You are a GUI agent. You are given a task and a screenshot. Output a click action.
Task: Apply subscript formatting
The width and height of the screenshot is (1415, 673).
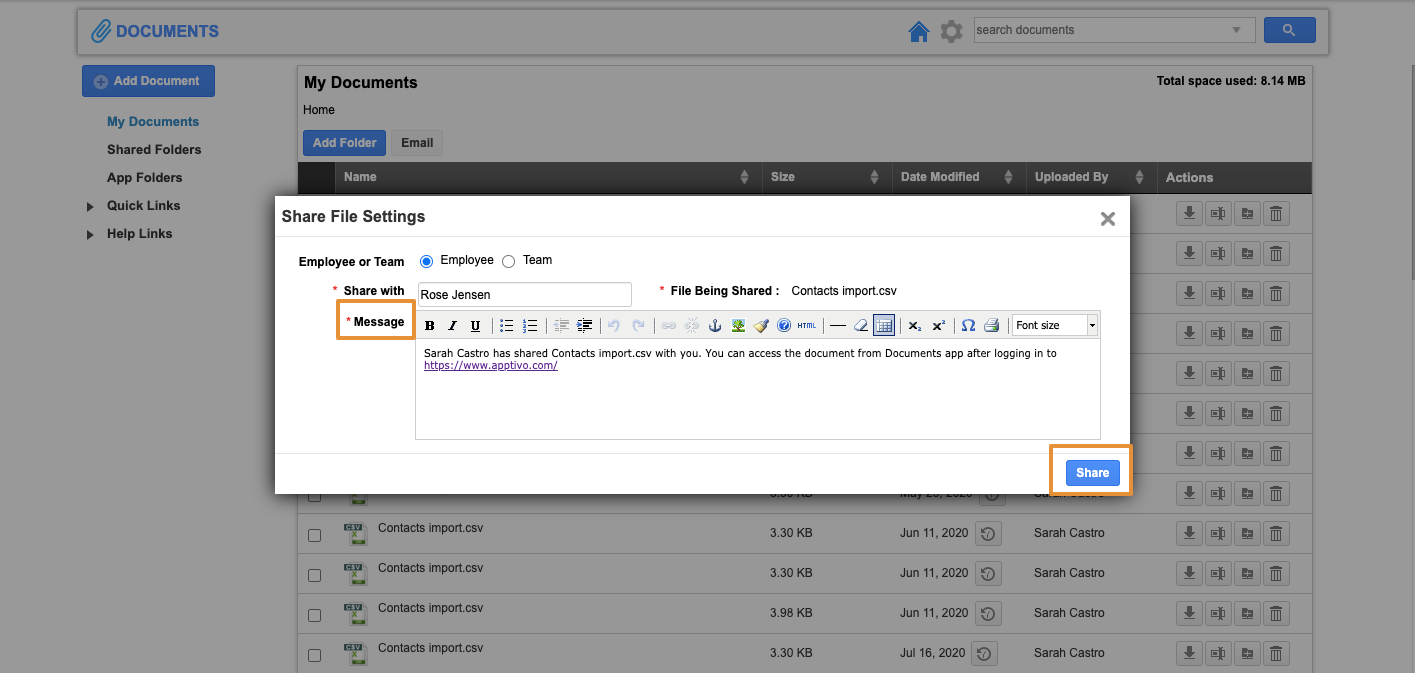point(915,326)
